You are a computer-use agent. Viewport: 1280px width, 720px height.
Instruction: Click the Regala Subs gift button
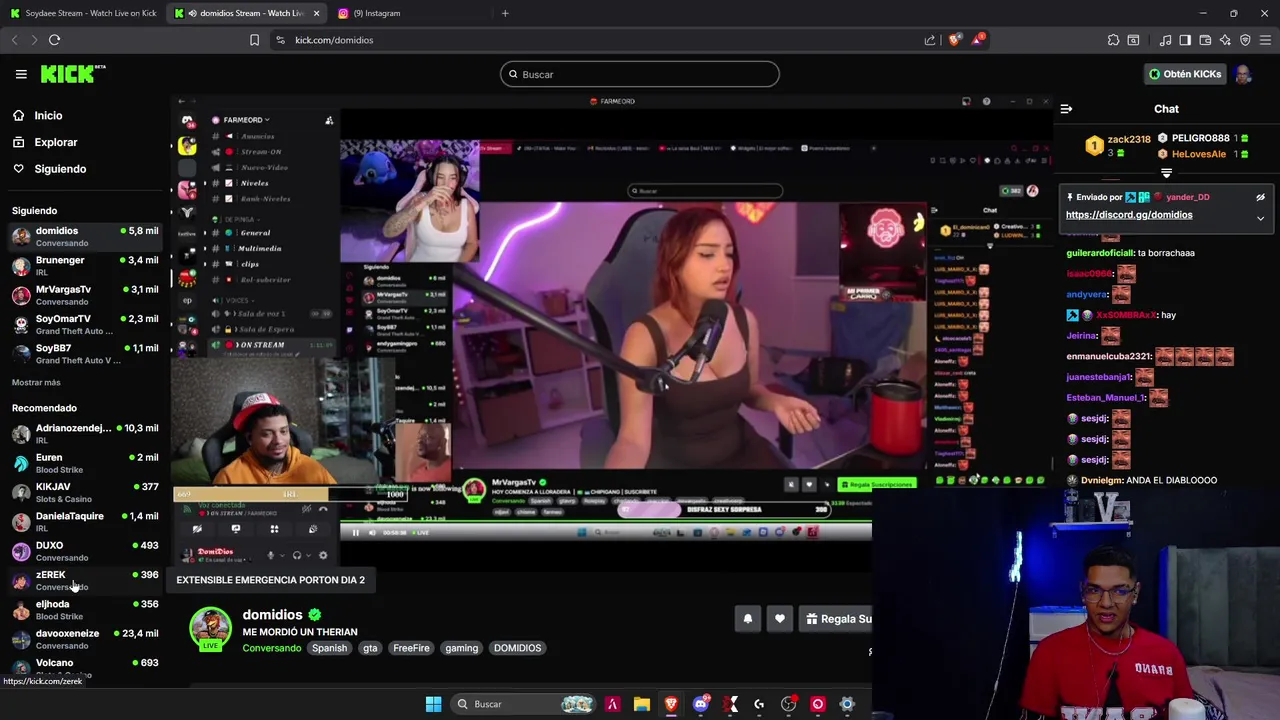tap(837, 619)
